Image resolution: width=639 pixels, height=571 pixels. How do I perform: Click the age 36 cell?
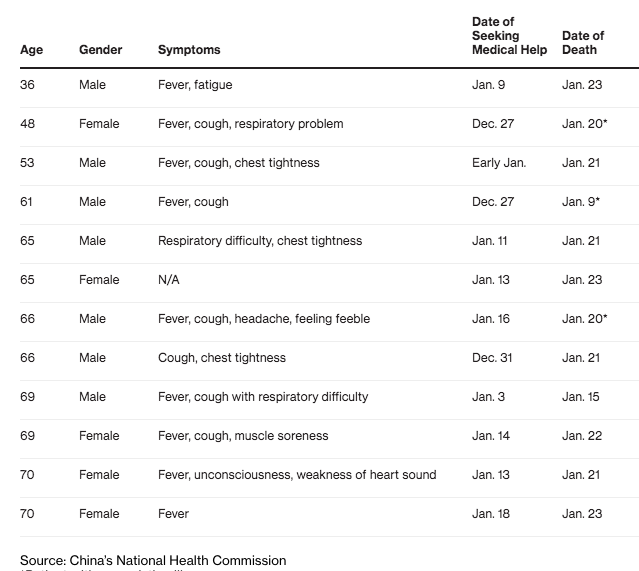[27, 85]
